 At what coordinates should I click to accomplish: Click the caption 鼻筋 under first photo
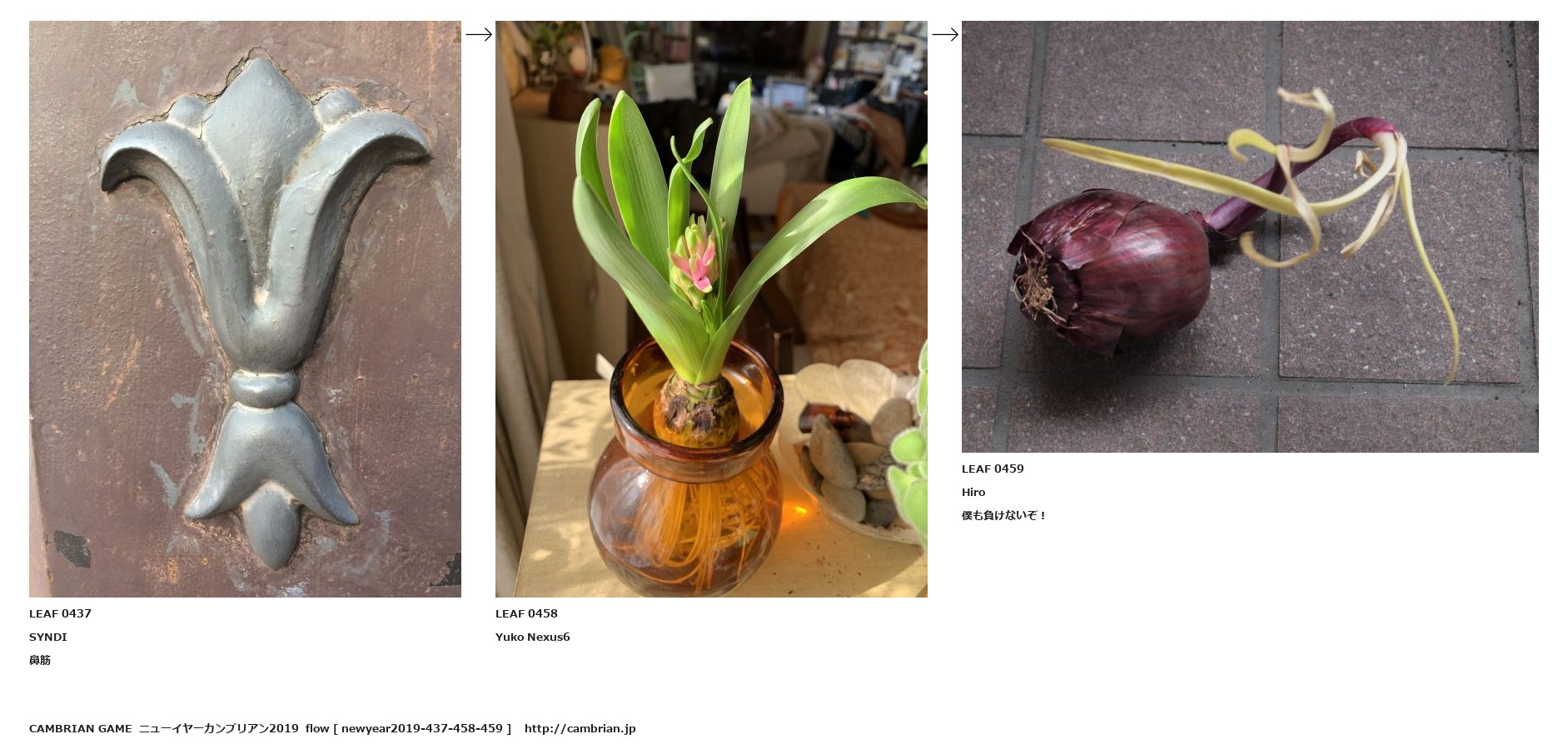click(40, 660)
